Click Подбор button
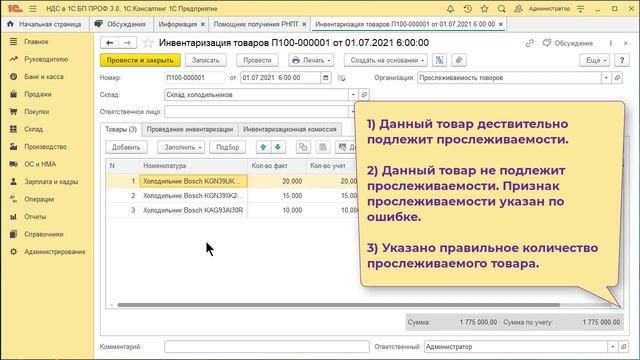Image resolution: width=640 pixels, height=360 pixels. 227,147
